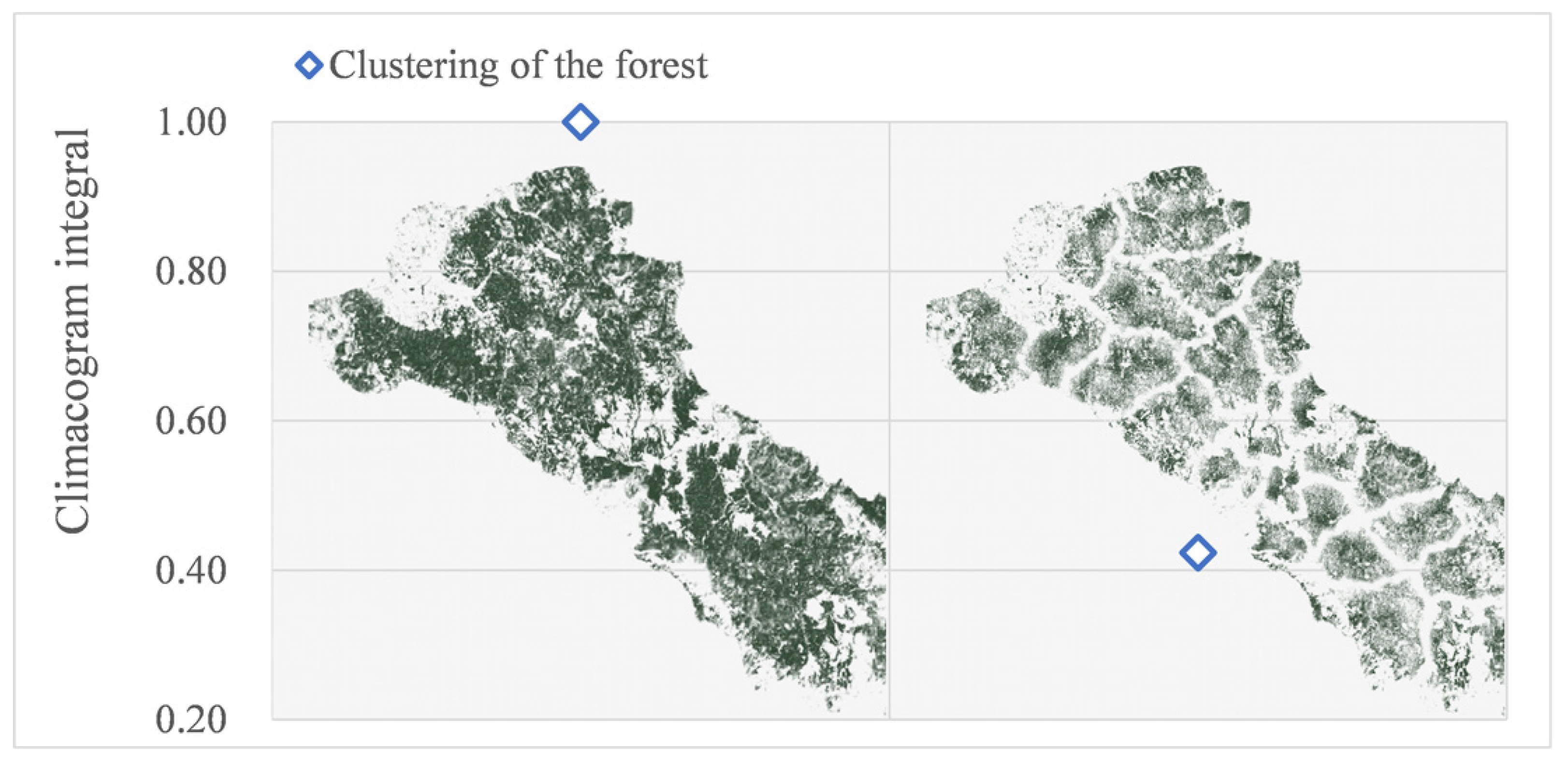
Task: Select the diamond data point near 0.40
Action: [1197, 552]
